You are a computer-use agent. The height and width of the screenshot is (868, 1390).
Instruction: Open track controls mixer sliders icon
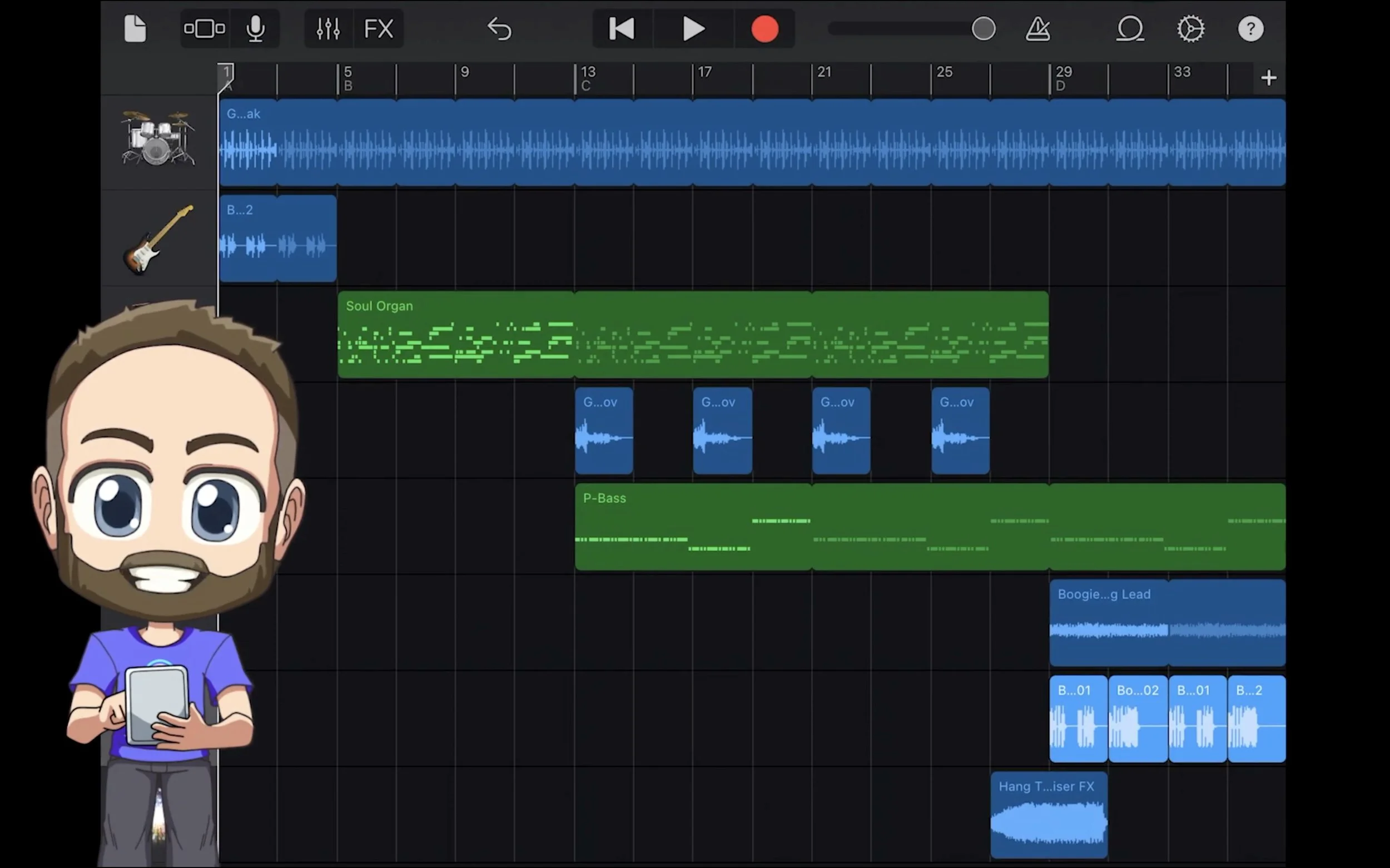328,29
